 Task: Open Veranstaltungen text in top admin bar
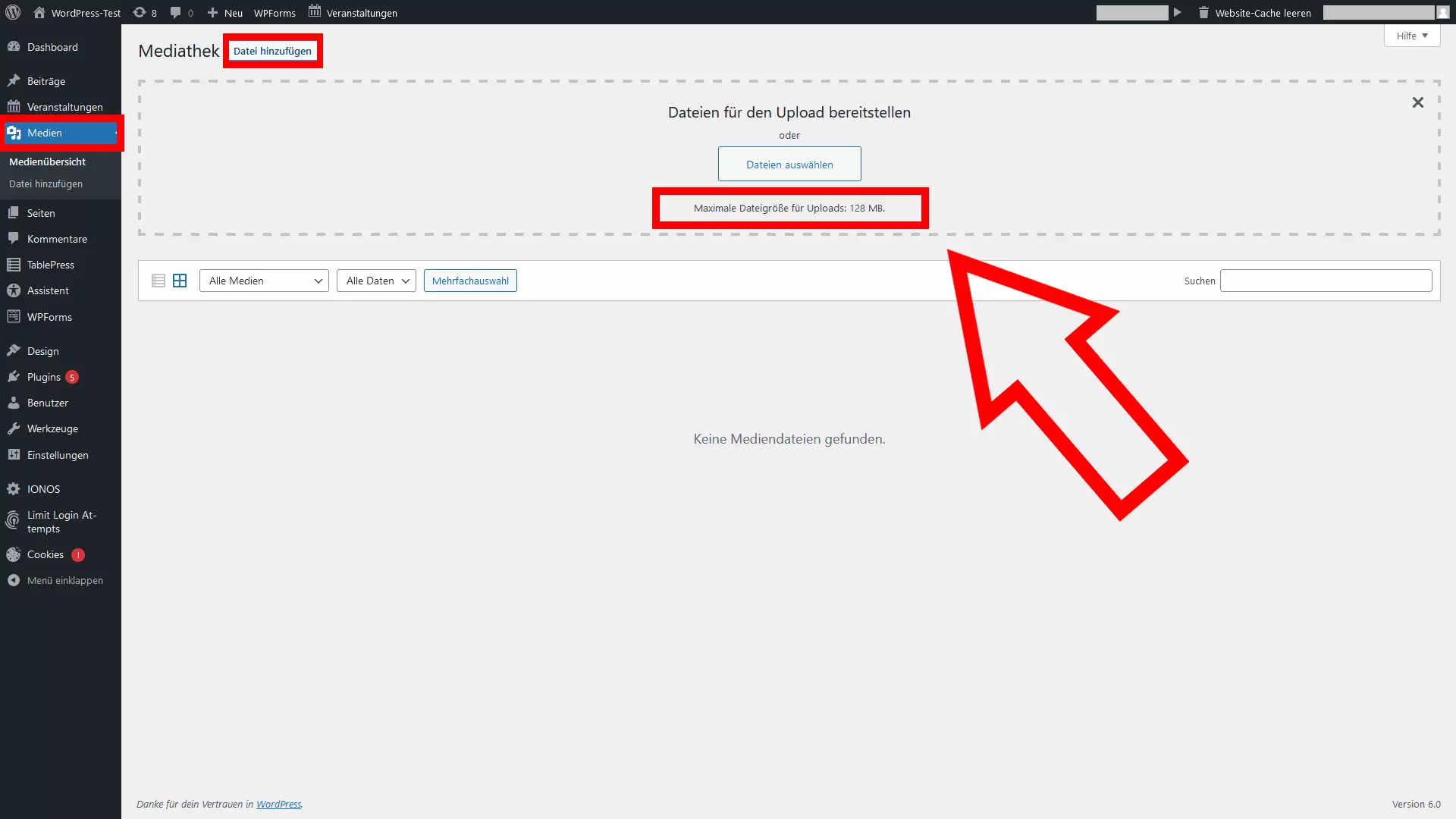click(362, 13)
